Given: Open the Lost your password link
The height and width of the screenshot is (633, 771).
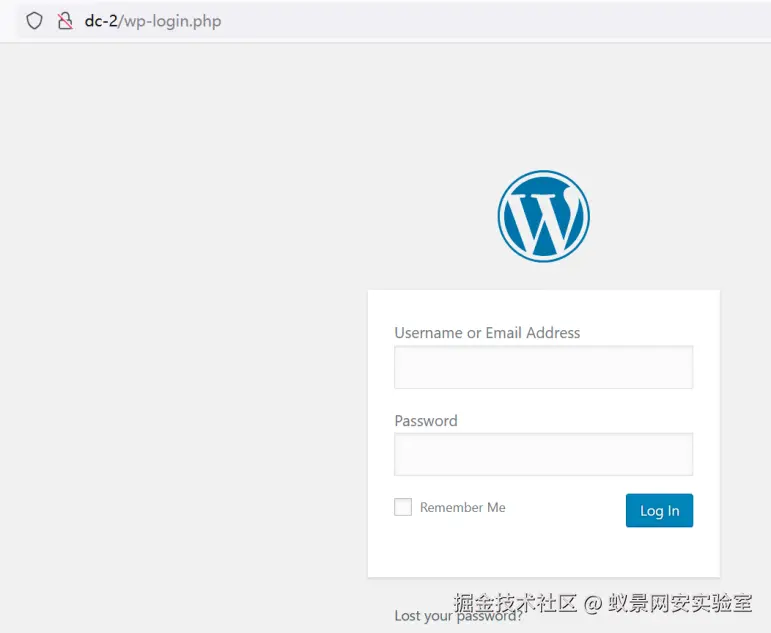Looking at the screenshot, I should pyautogui.click(x=458, y=616).
